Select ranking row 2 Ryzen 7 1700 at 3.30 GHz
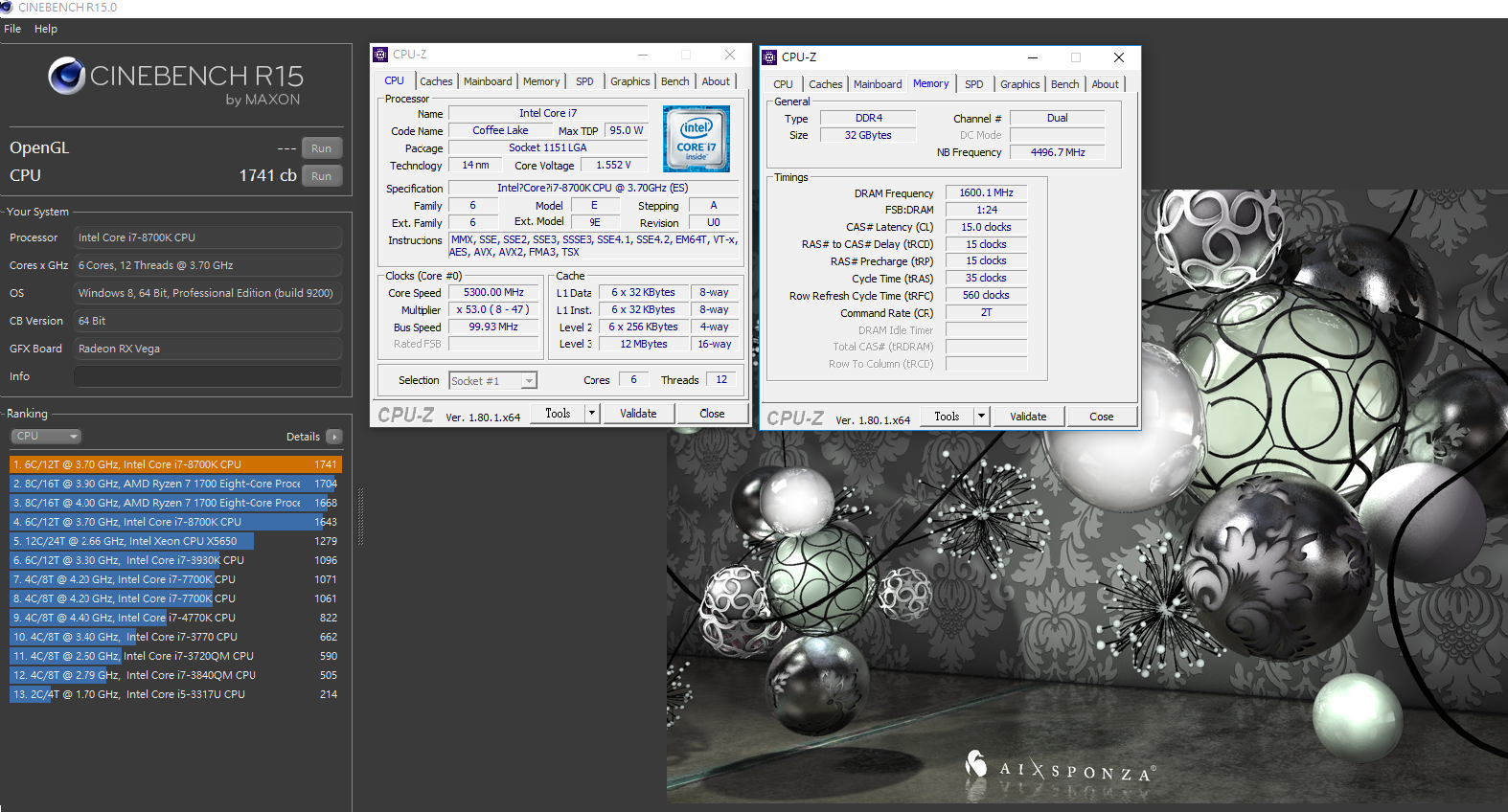 [x=175, y=484]
